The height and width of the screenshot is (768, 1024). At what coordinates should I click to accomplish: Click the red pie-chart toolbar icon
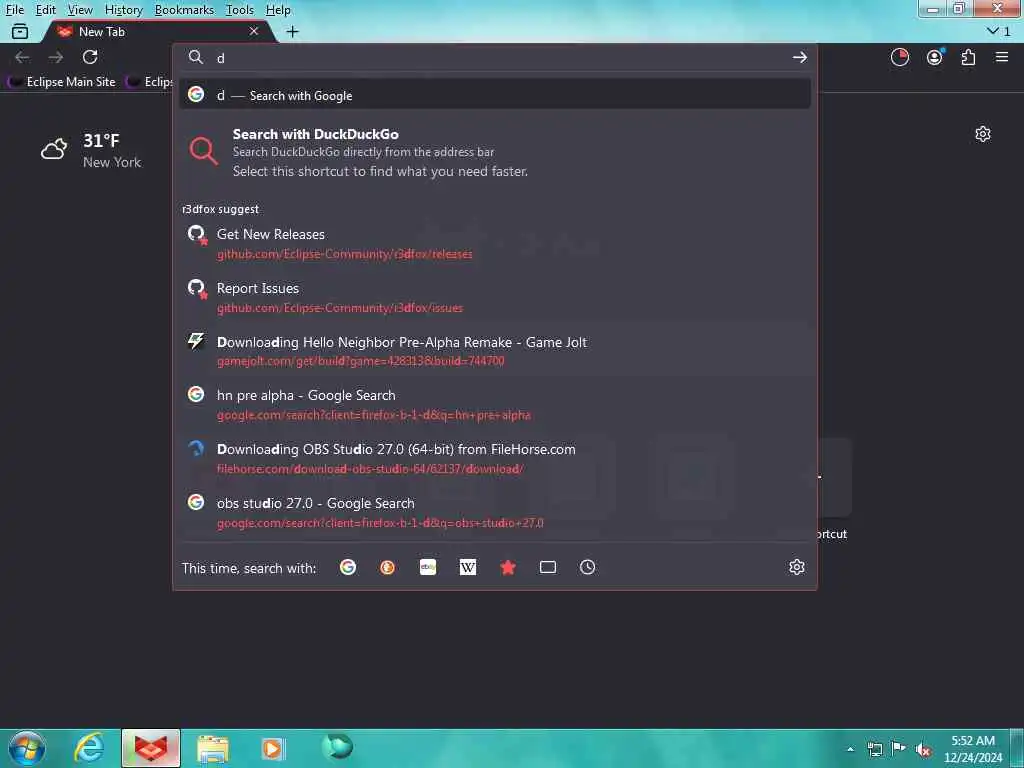pos(900,57)
